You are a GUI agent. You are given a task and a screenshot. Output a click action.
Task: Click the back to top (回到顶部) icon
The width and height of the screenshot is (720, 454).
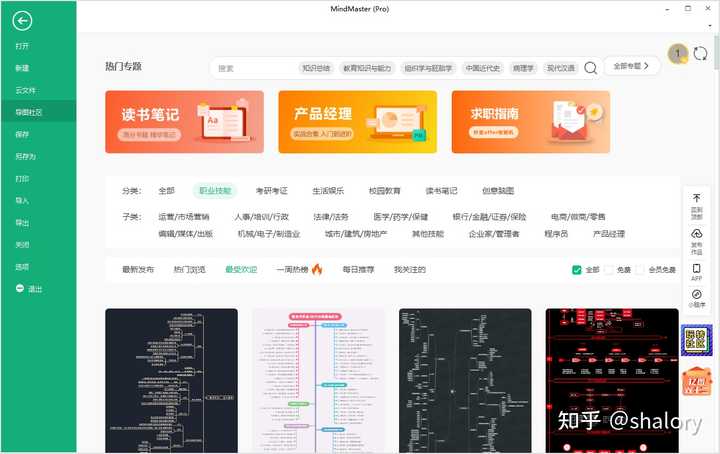[696, 204]
